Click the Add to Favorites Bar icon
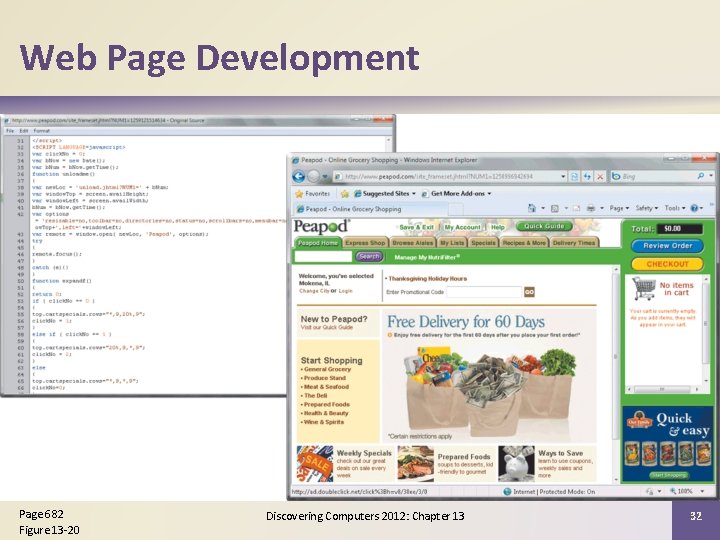The height and width of the screenshot is (540, 720). click(344, 194)
